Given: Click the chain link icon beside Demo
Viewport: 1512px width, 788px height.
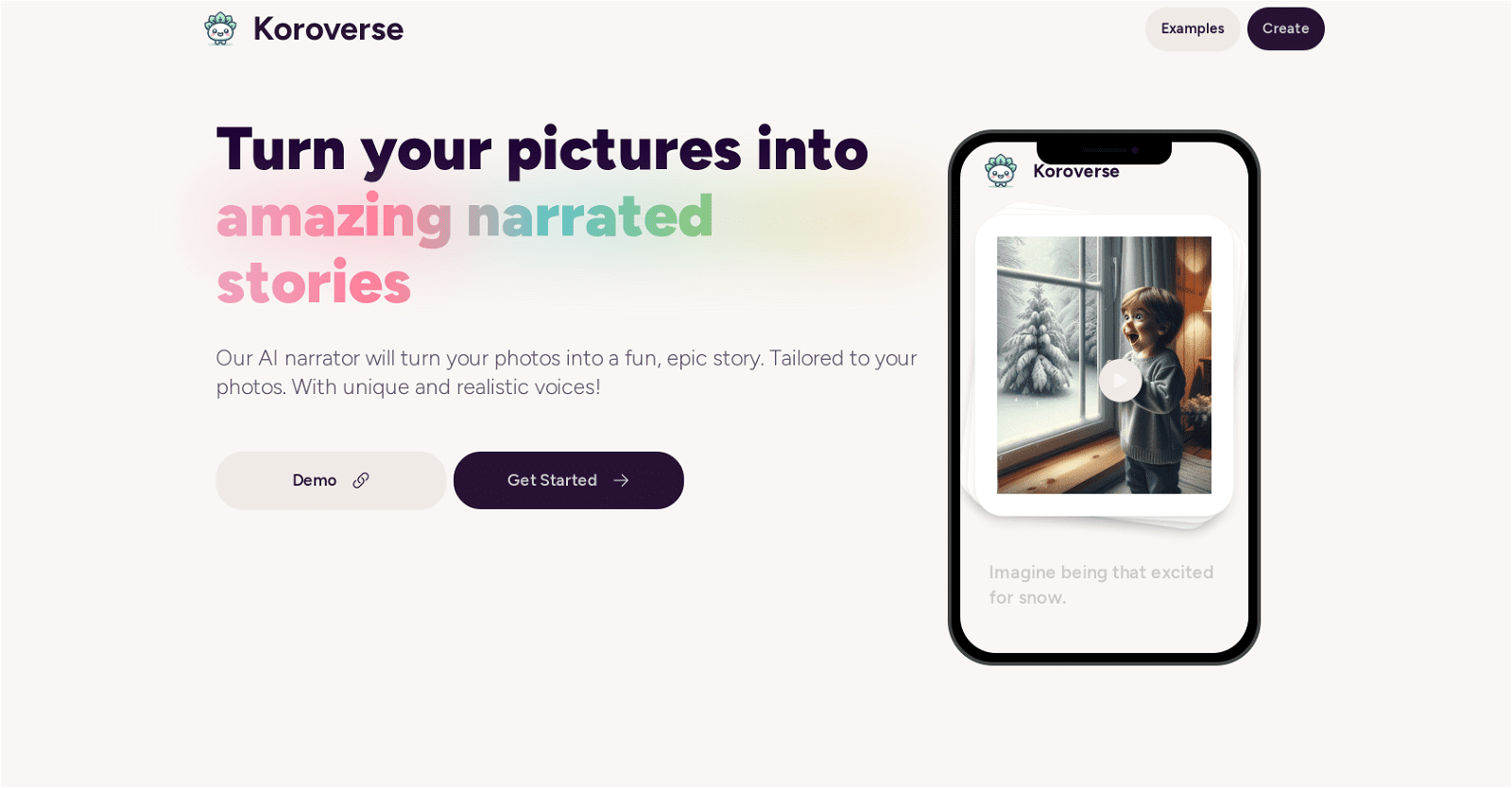Looking at the screenshot, I should (361, 480).
